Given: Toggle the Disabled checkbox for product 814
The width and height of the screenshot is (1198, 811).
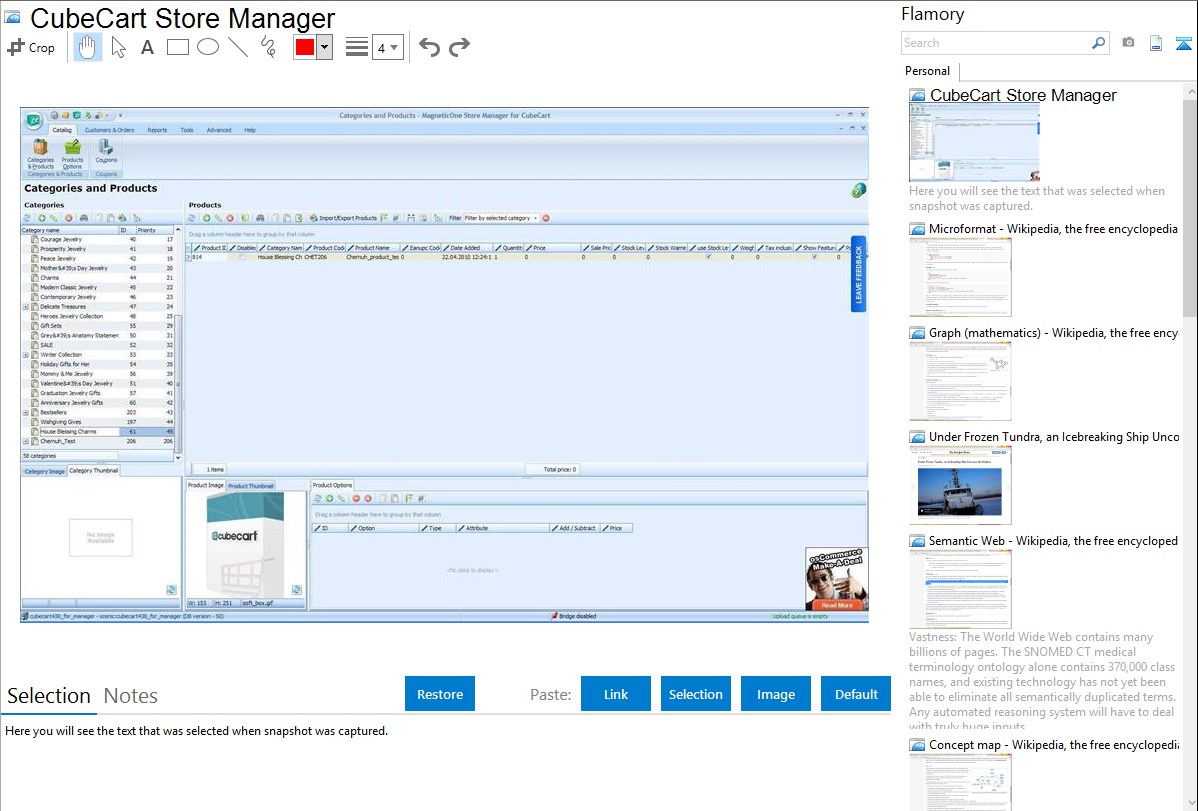Looking at the screenshot, I should (x=242, y=258).
